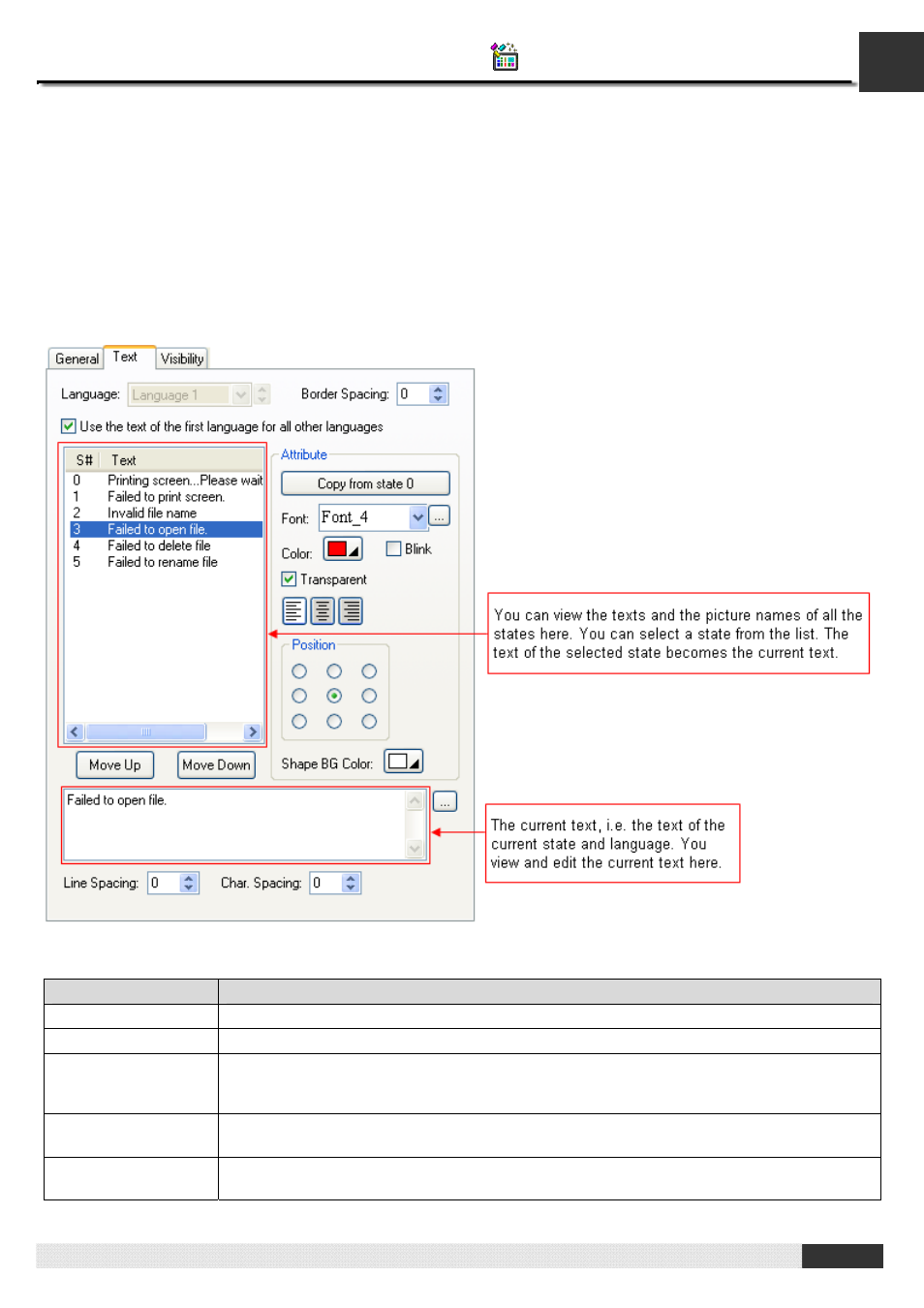This screenshot has height=1308, width=924.
Task: Enable the Blink checkbox
Action: click(x=393, y=549)
